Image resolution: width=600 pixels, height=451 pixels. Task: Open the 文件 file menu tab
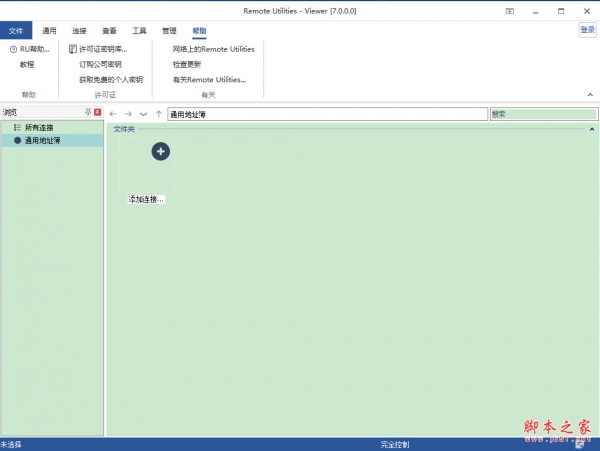tap(16, 31)
